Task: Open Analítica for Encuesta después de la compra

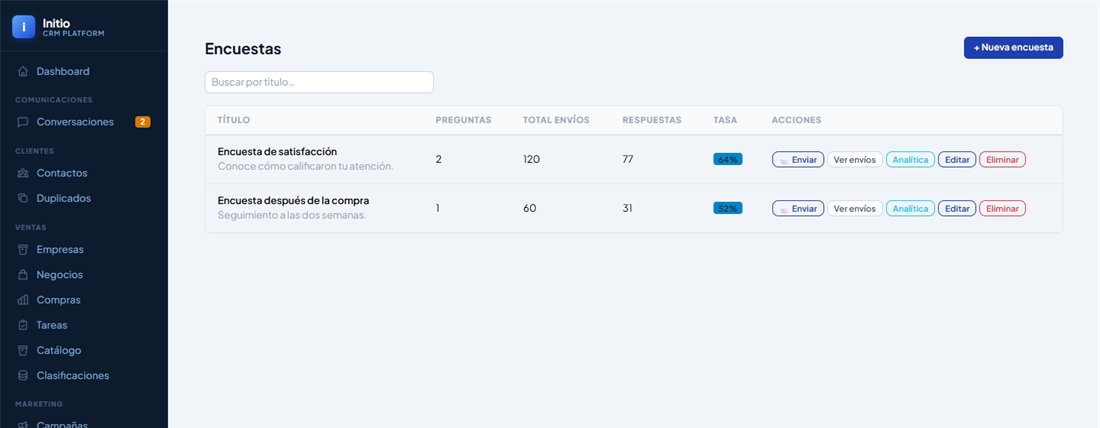Action: tap(911, 208)
